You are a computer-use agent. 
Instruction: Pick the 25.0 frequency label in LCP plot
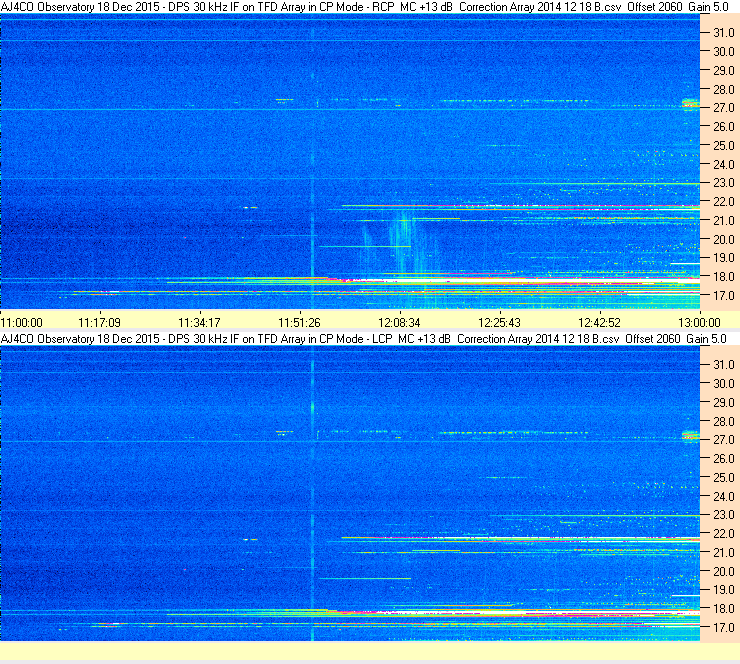(x=723, y=478)
